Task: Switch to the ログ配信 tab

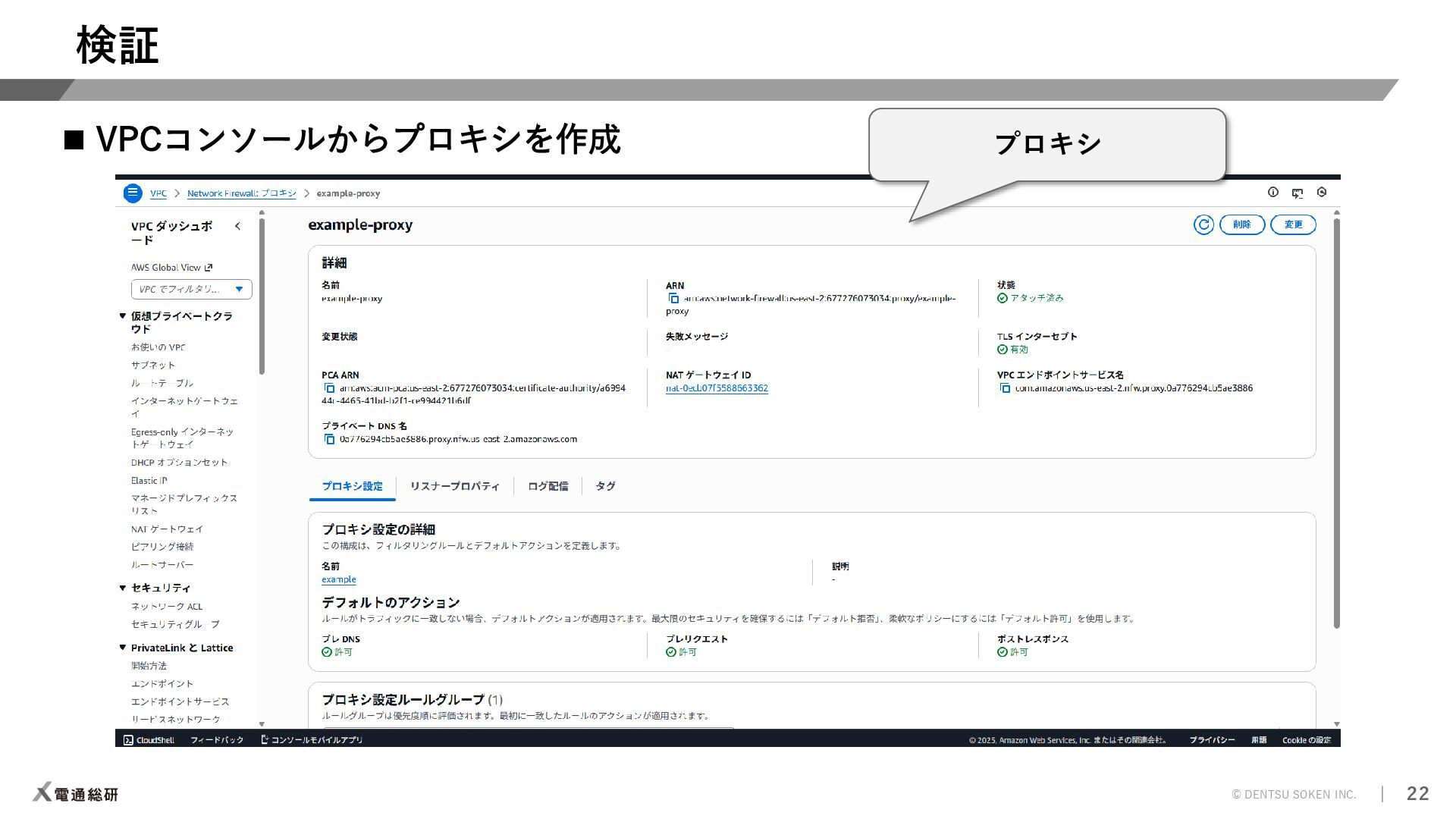Action: pos(548,486)
